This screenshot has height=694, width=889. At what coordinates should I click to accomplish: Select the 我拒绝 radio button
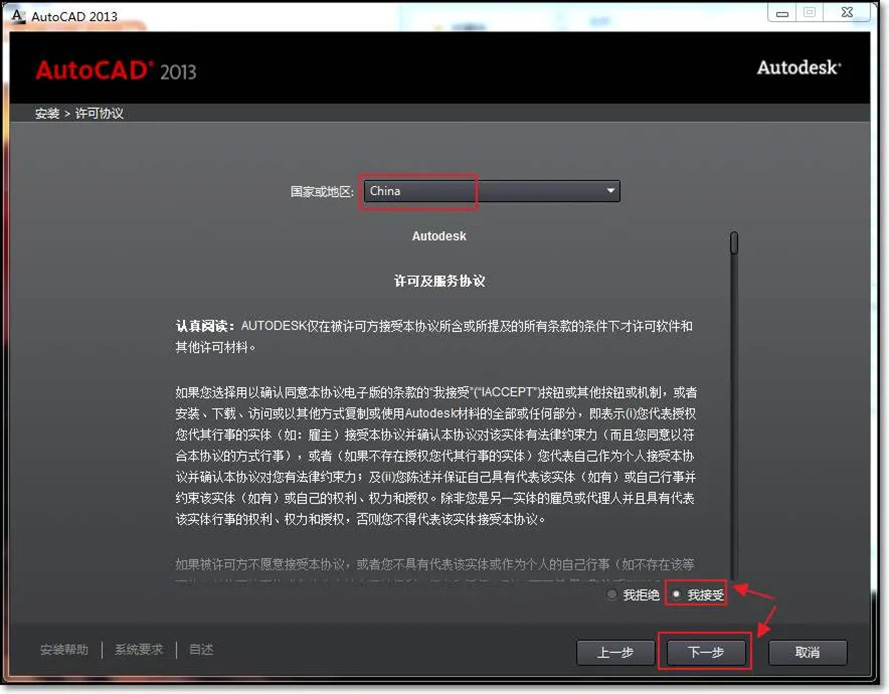point(612,594)
